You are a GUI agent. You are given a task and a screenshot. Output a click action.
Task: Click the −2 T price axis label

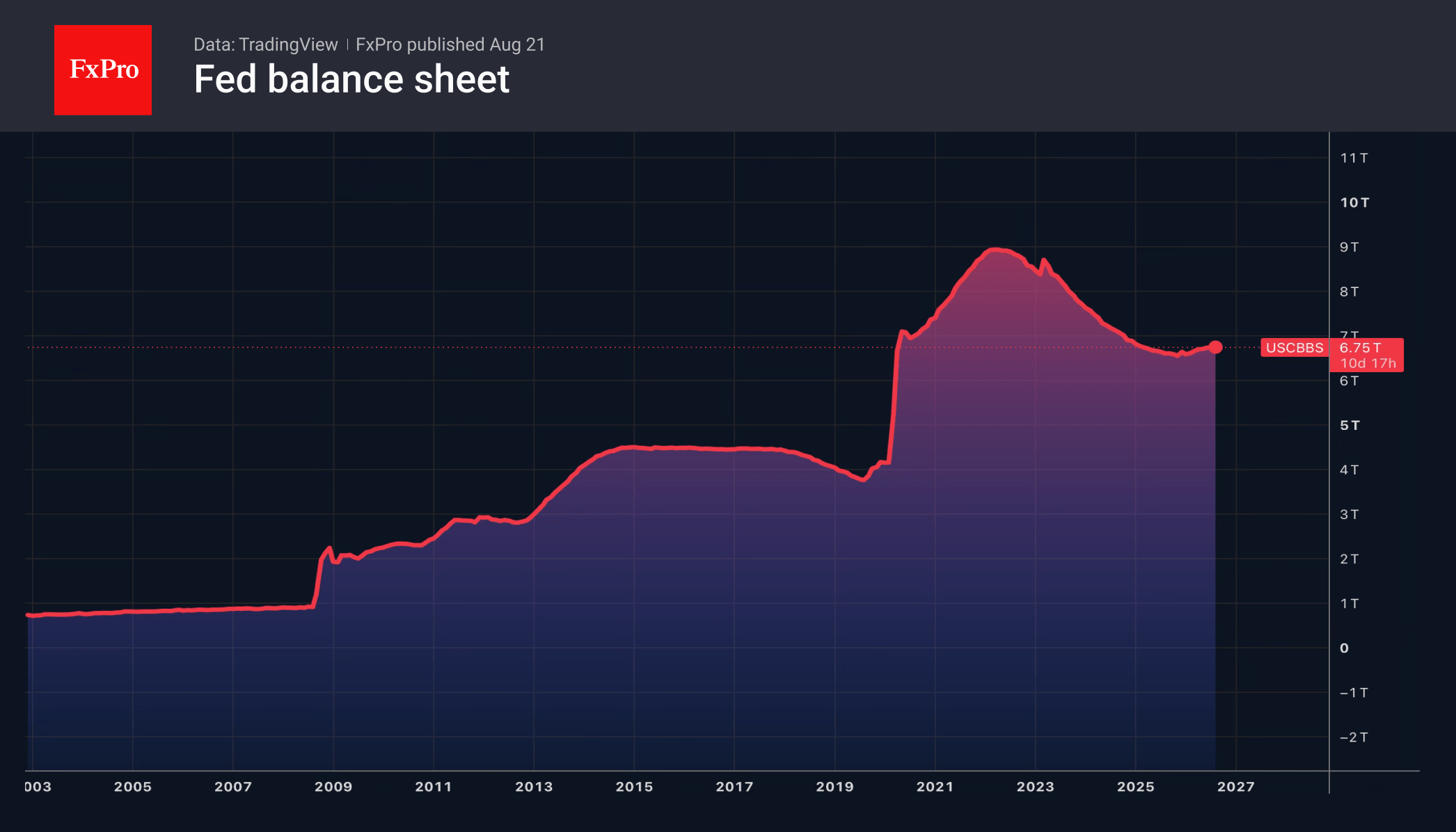[1354, 737]
